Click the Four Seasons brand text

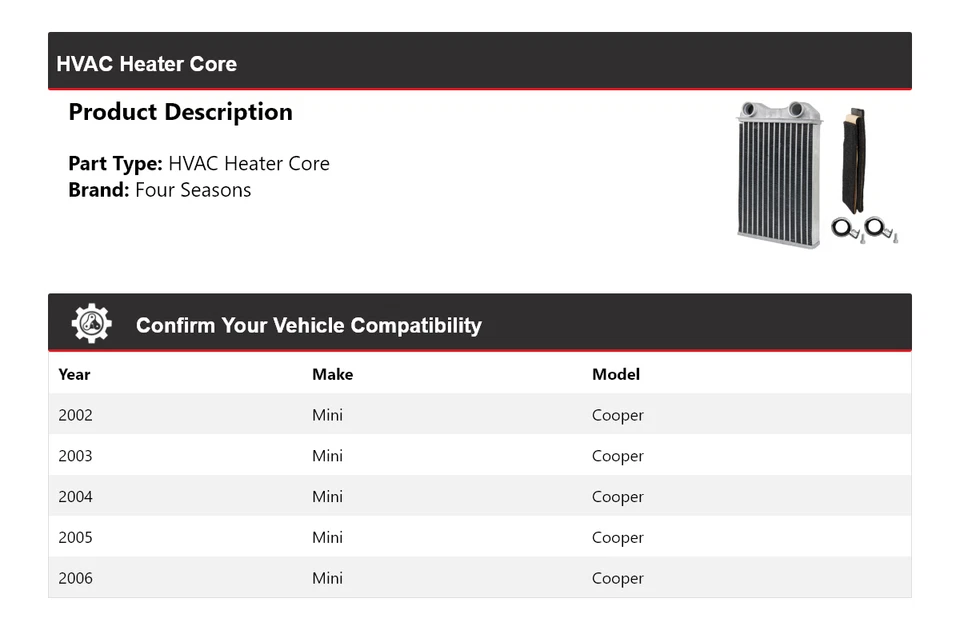click(x=193, y=190)
